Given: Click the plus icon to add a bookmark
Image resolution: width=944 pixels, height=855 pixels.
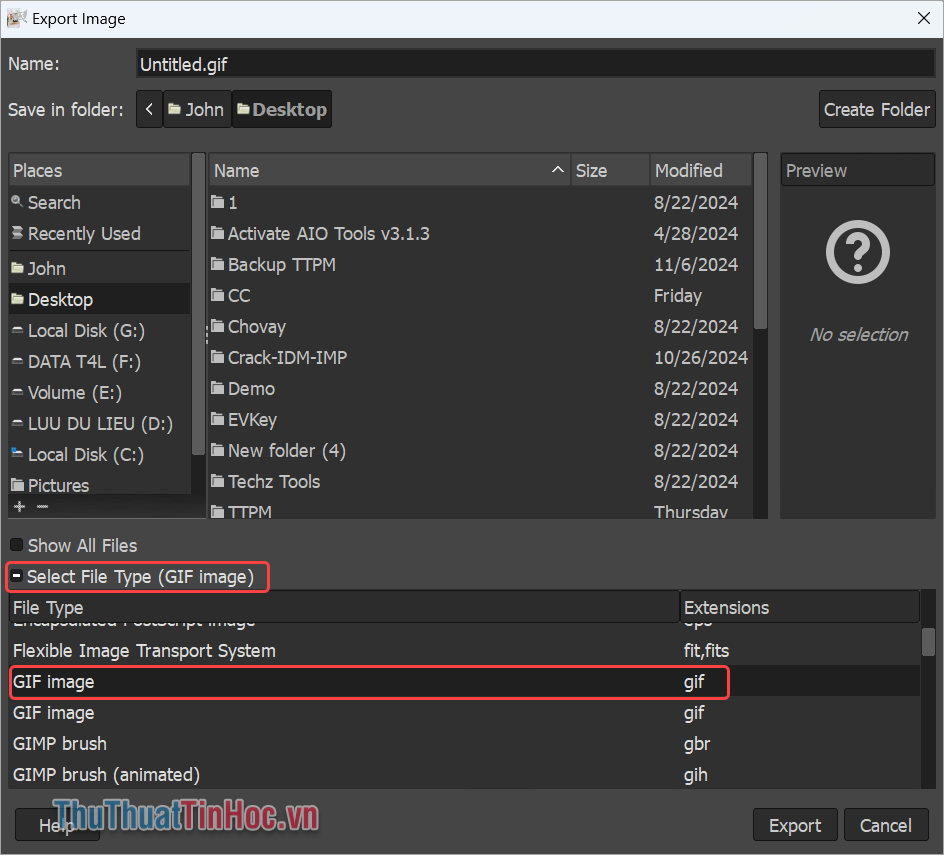Looking at the screenshot, I should click(x=20, y=506).
